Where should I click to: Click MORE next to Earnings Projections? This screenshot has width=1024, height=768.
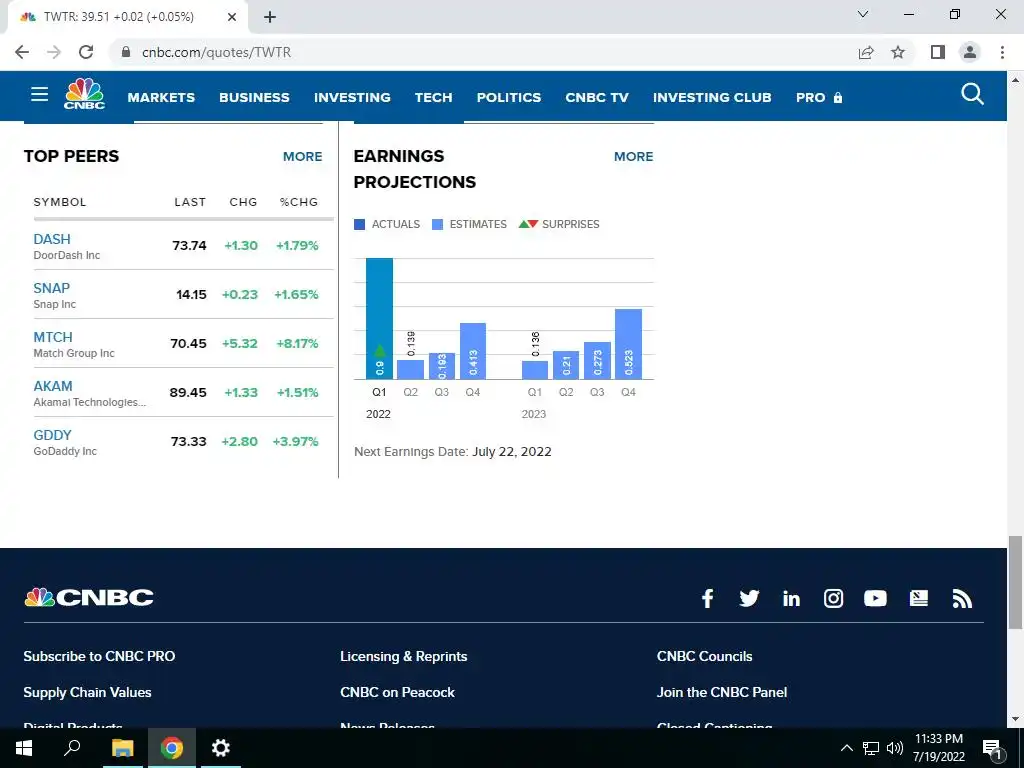[633, 157]
